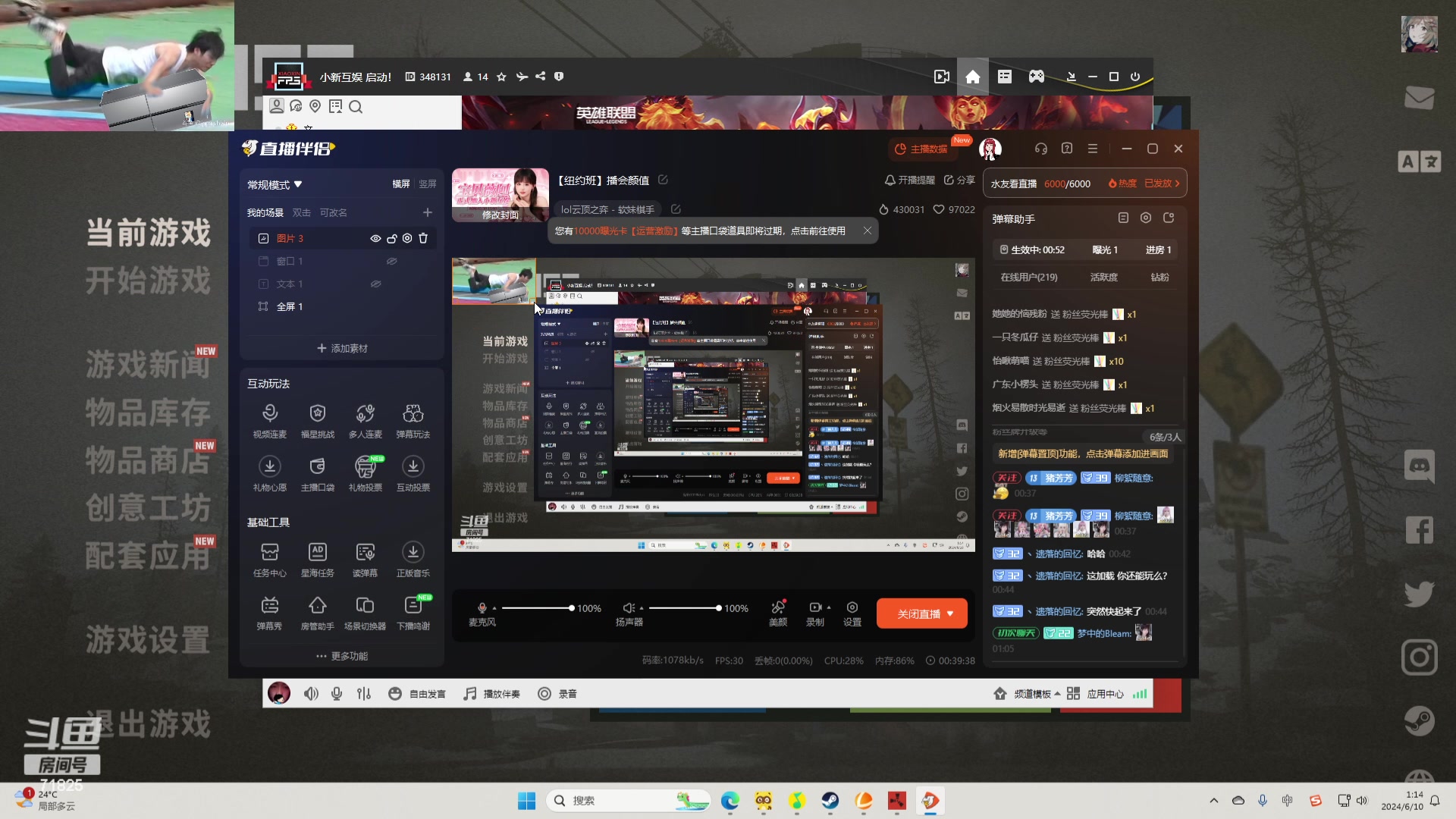The height and width of the screenshot is (819, 1456).
Task: Open the 录制 record options arrow
Action: click(829, 607)
